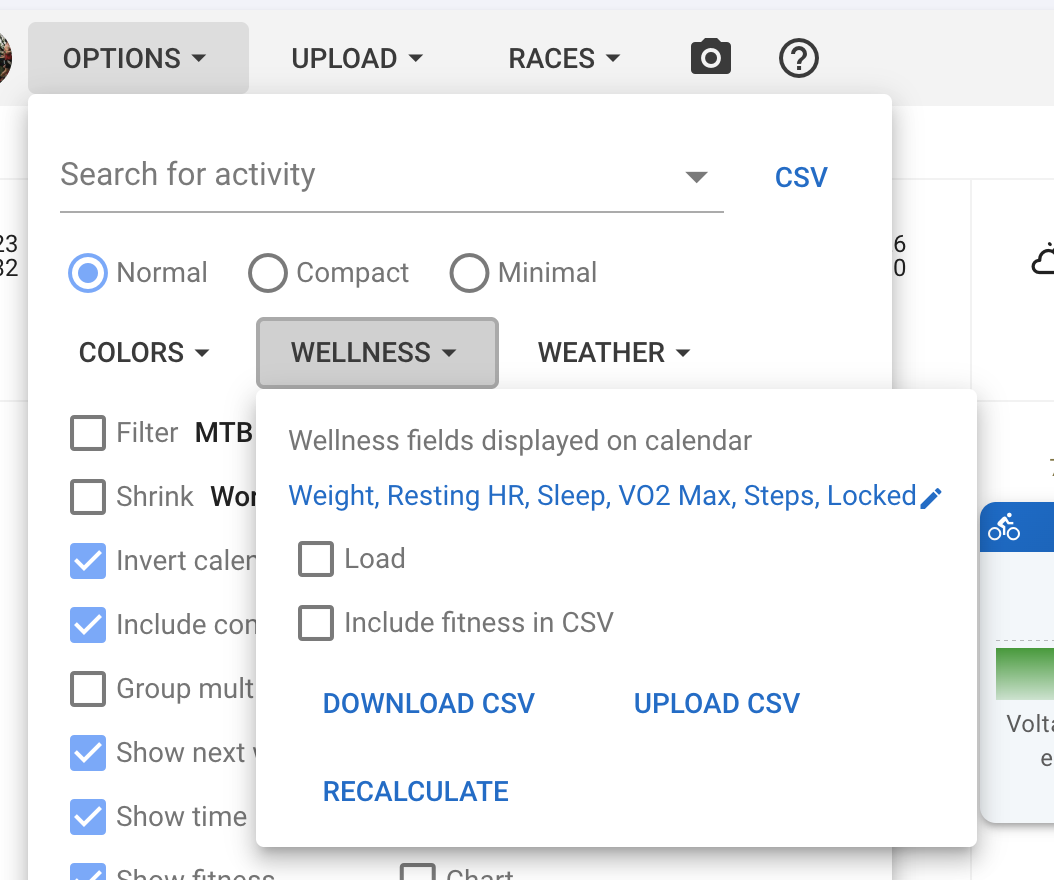Enable the Load checkbox
This screenshot has width=1054, height=880.
point(316,559)
